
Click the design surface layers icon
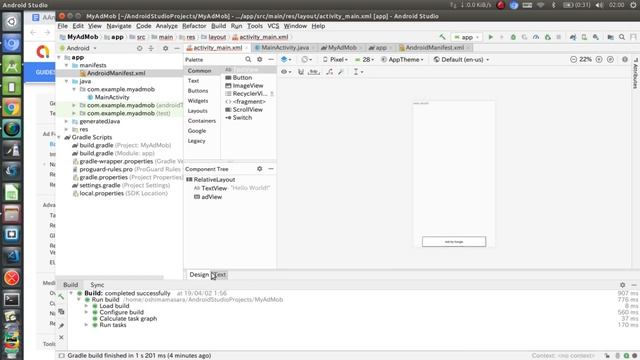pos(286,60)
